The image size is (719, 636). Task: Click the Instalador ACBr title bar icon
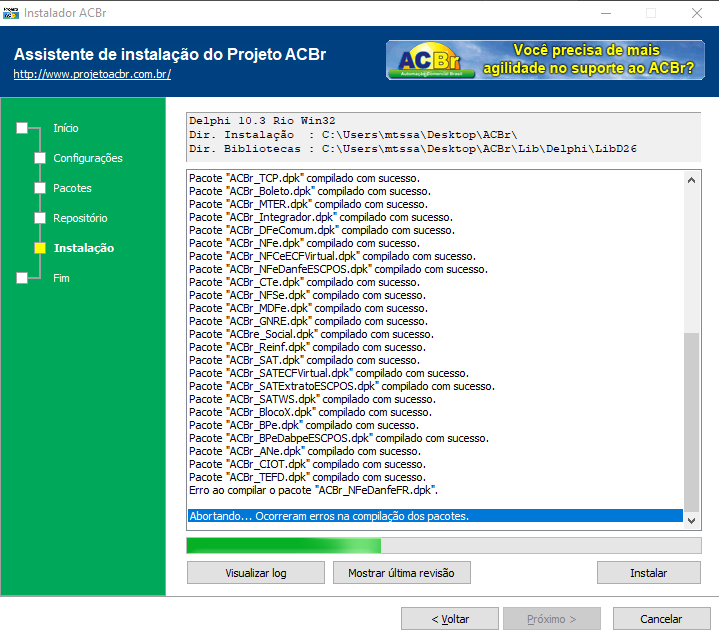[x=11, y=13]
